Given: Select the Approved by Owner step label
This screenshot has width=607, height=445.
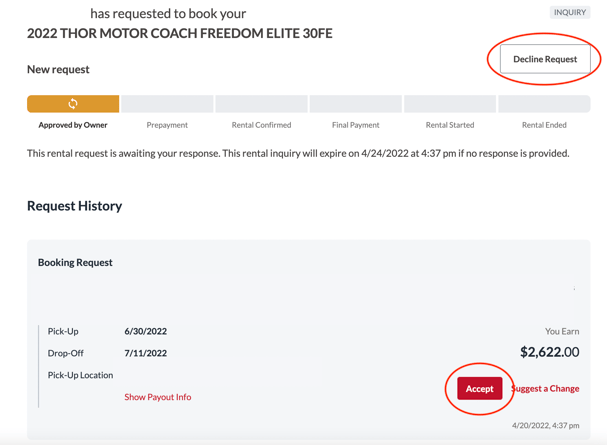Looking at the screenshot, I should coord(73,125).
